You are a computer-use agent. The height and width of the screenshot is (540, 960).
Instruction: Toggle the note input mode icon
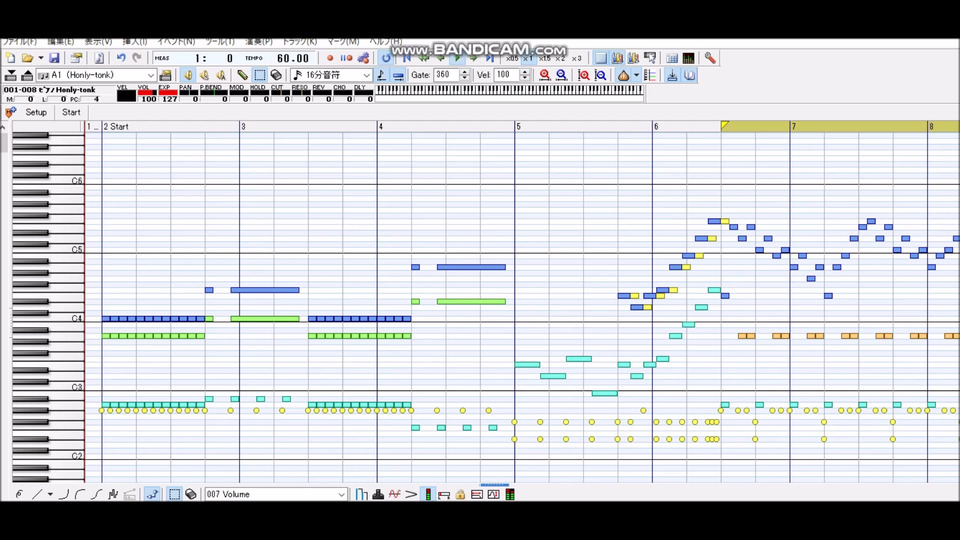point(381,75)
